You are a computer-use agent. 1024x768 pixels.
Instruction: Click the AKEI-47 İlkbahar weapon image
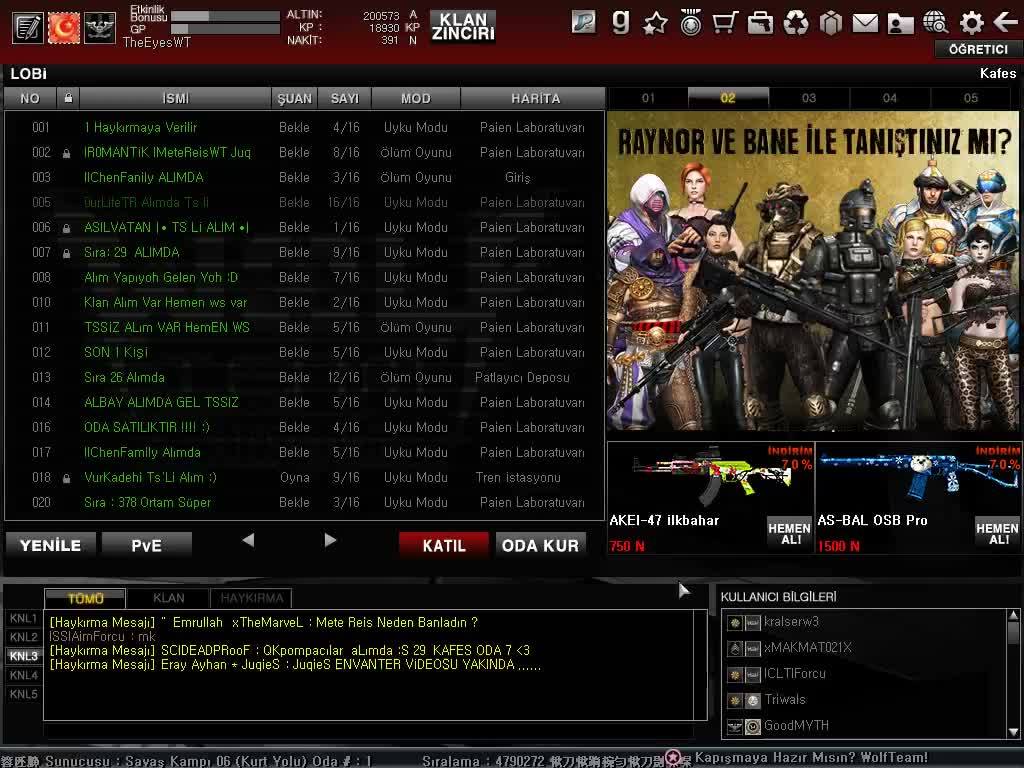(711, 475)
